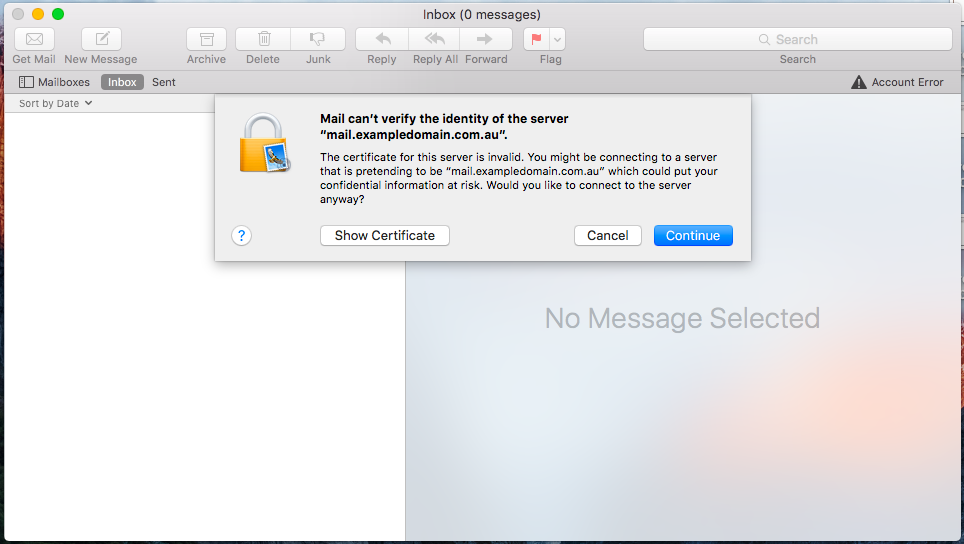Click the Show Certificate button
Screen dimensions: 964x544
(385, 235)
